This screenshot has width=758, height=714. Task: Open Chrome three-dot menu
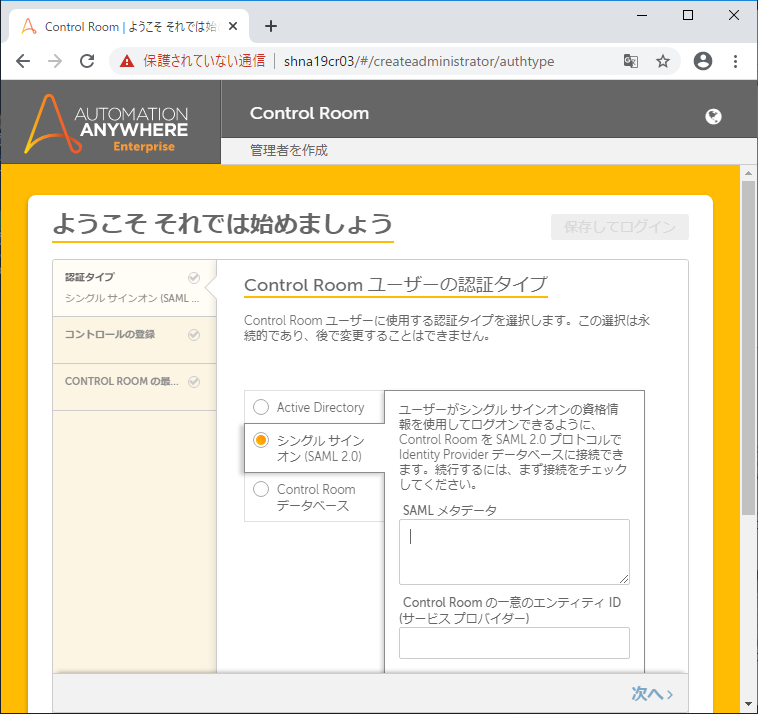click(x=735, y=61)
